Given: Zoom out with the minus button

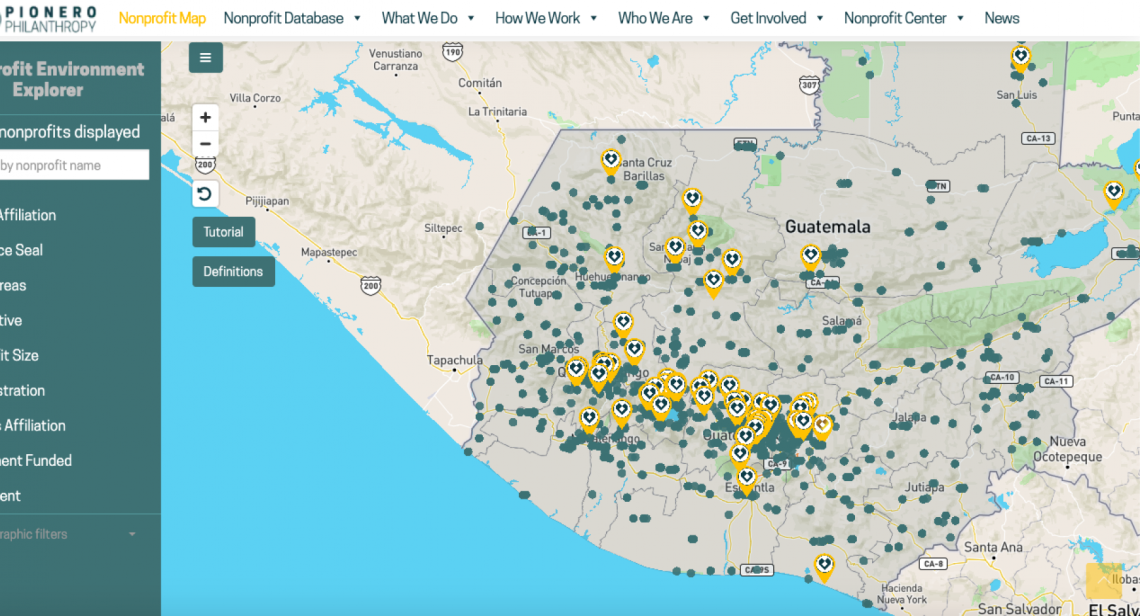Looking at the screenshot, I should click(x=205, y=144).
